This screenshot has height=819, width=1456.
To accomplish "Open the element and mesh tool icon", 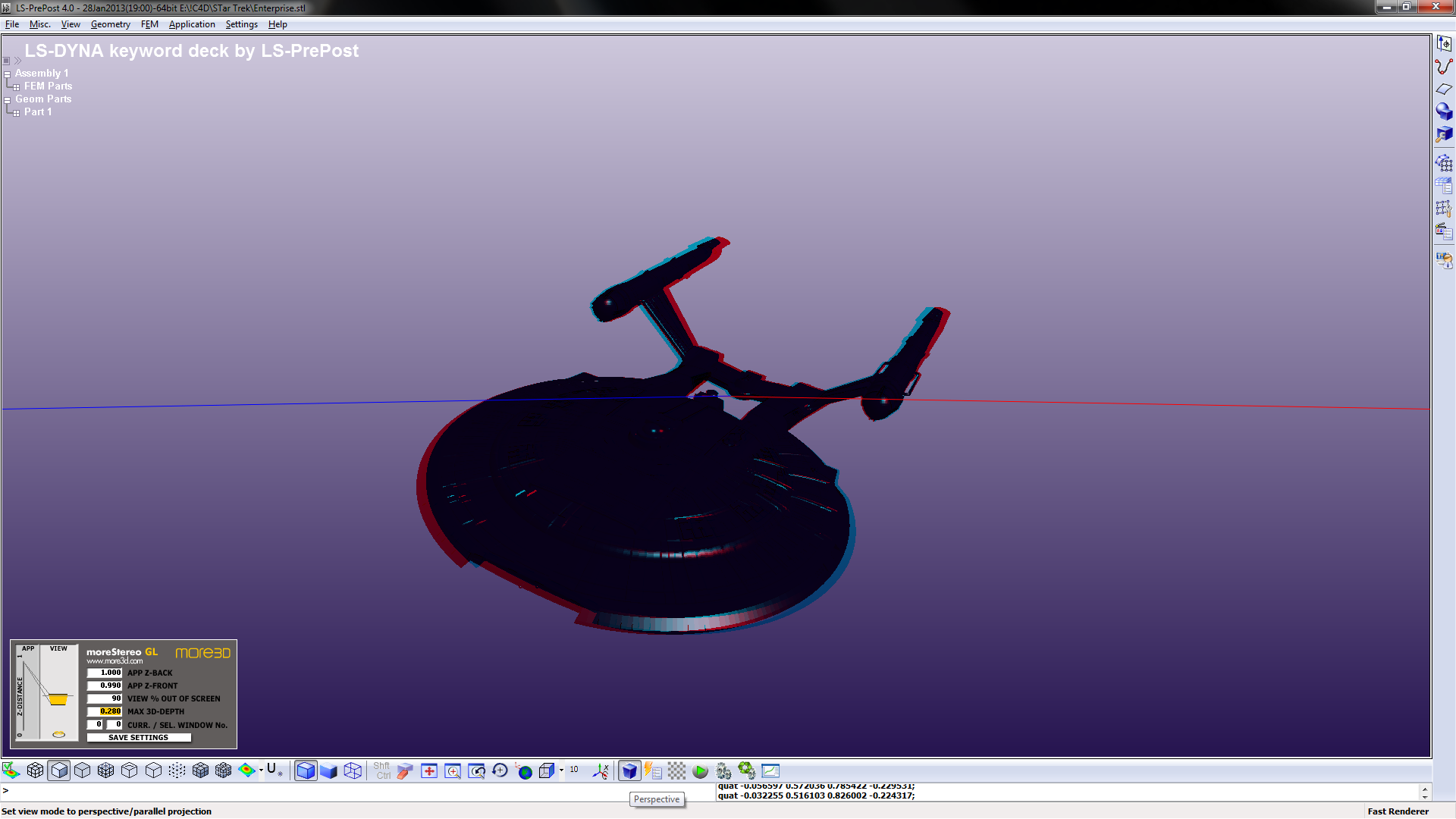I will [x=1444, y=163].
